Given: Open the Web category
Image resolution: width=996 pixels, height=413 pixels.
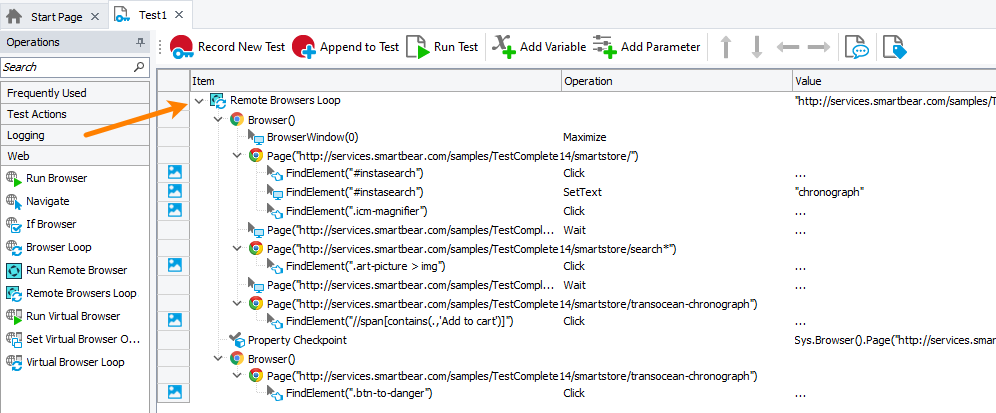Looking at the screenshot, I should pyautogui.click(x=76, y=156).
